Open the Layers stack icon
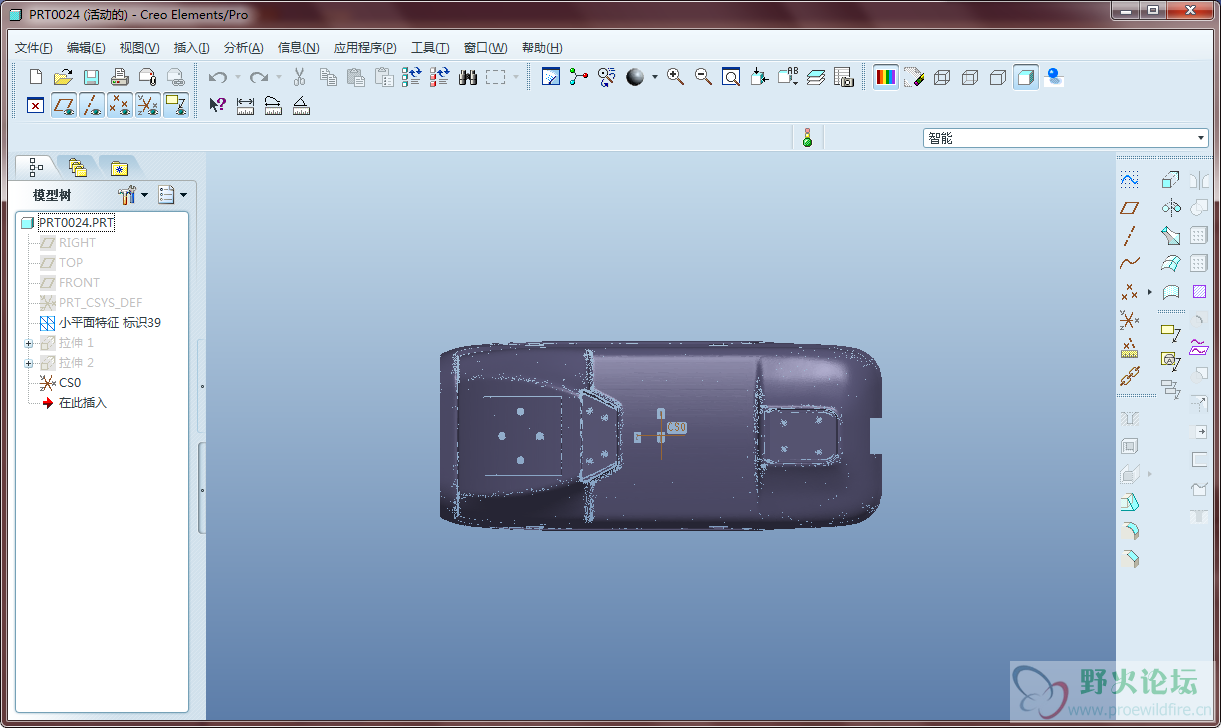Image resolution: width=1221 pixels, height=728 pixels. tap(815, 77)
